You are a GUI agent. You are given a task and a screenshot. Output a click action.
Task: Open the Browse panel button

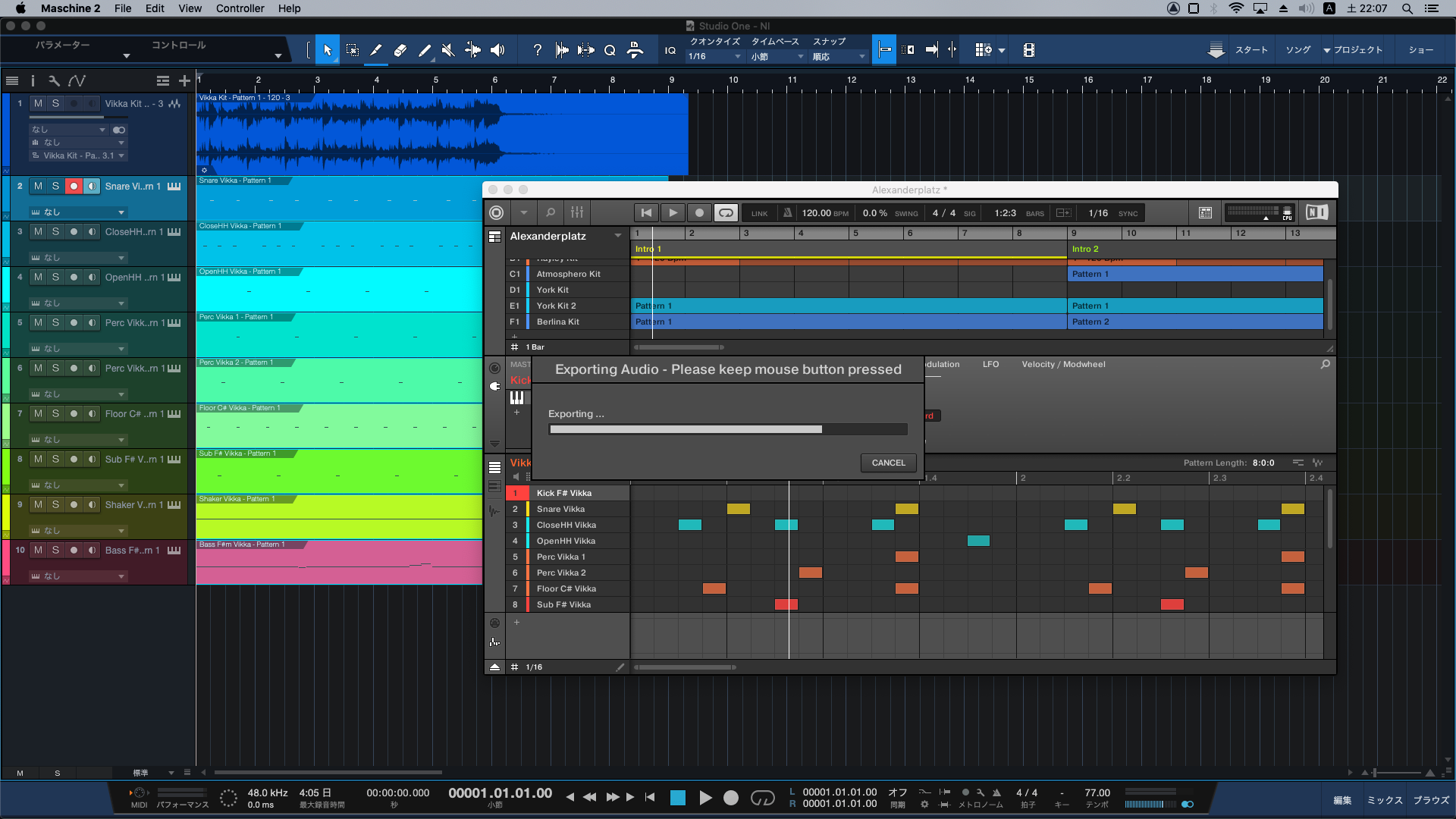(x=1431, y=800)
